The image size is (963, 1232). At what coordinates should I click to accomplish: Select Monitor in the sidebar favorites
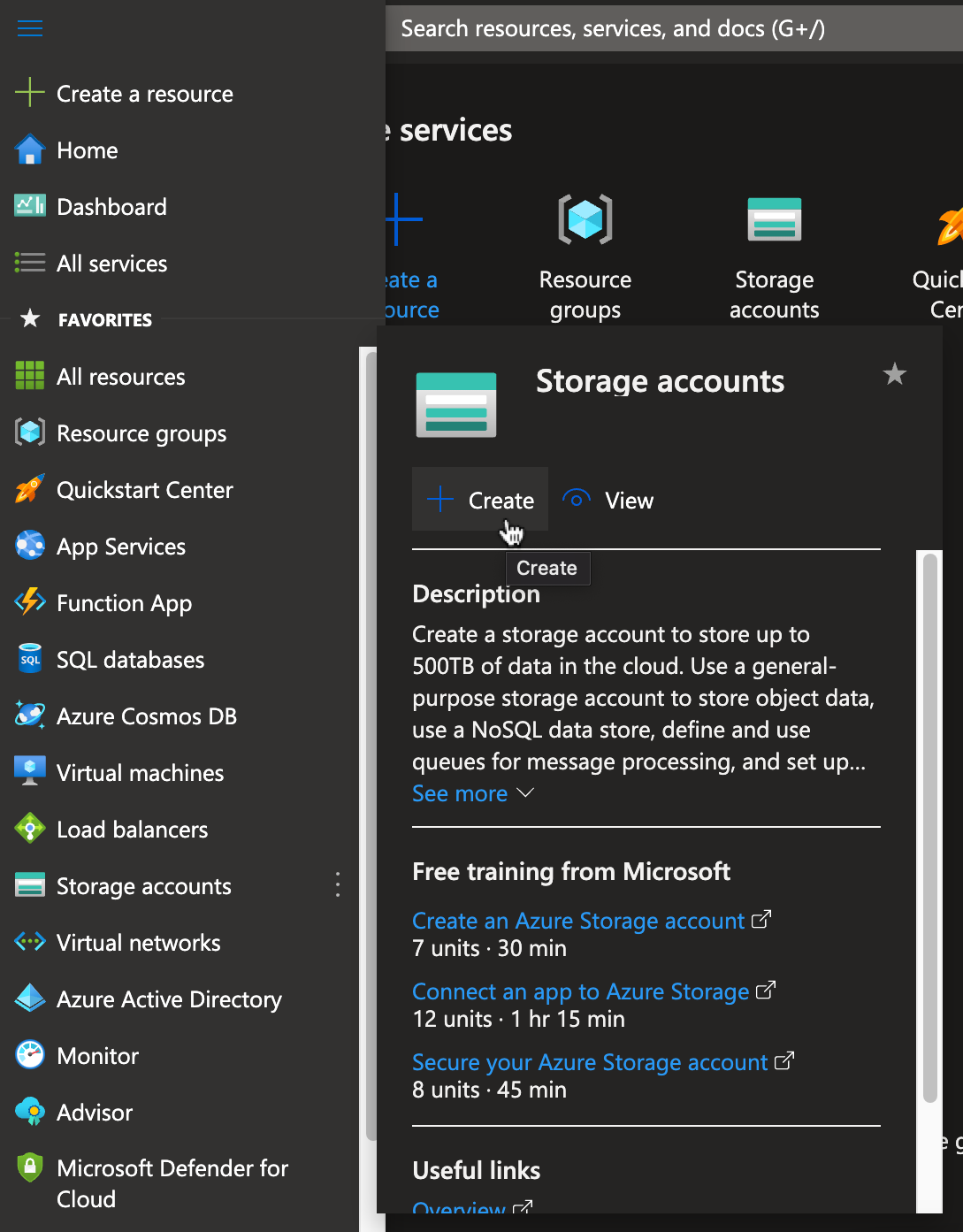coord(97,1056)
